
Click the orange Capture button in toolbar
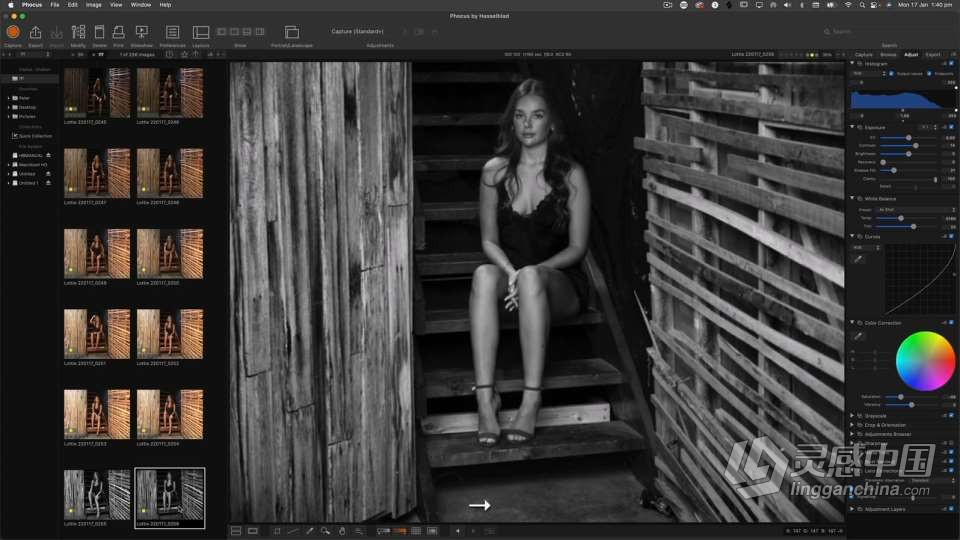point(13,33)
